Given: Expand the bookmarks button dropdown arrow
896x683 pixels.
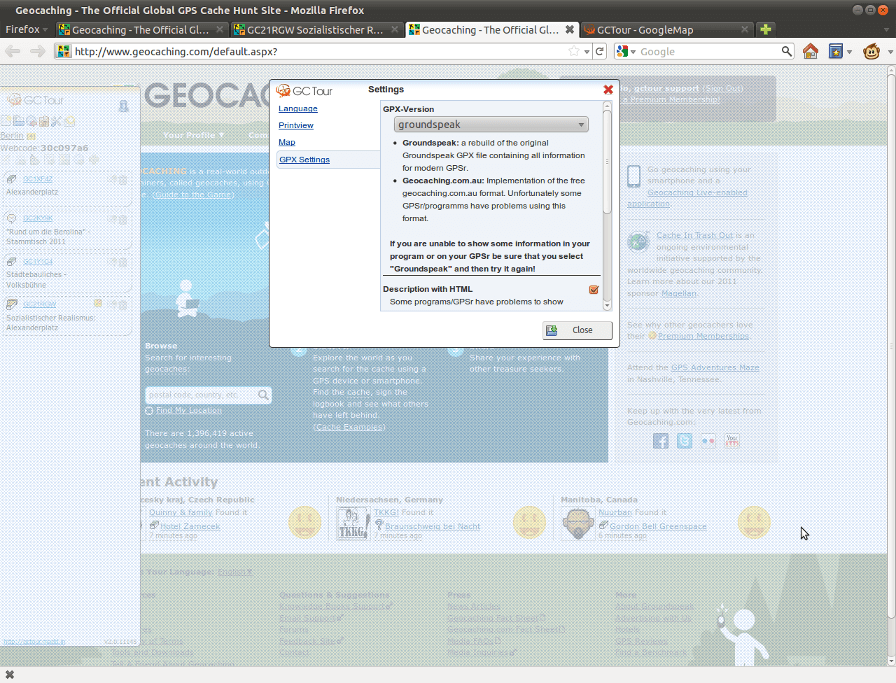Looking at the screenshot, I should coord(850,52).
